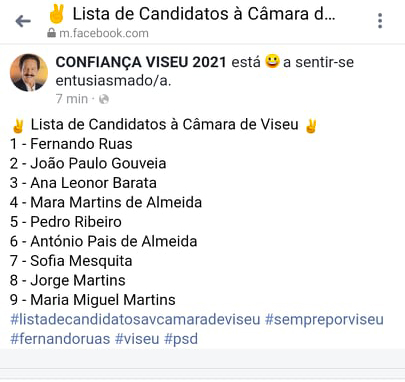Click the smiley feeling emoji icon
The image size is (405, 382).
pos(272,62)
